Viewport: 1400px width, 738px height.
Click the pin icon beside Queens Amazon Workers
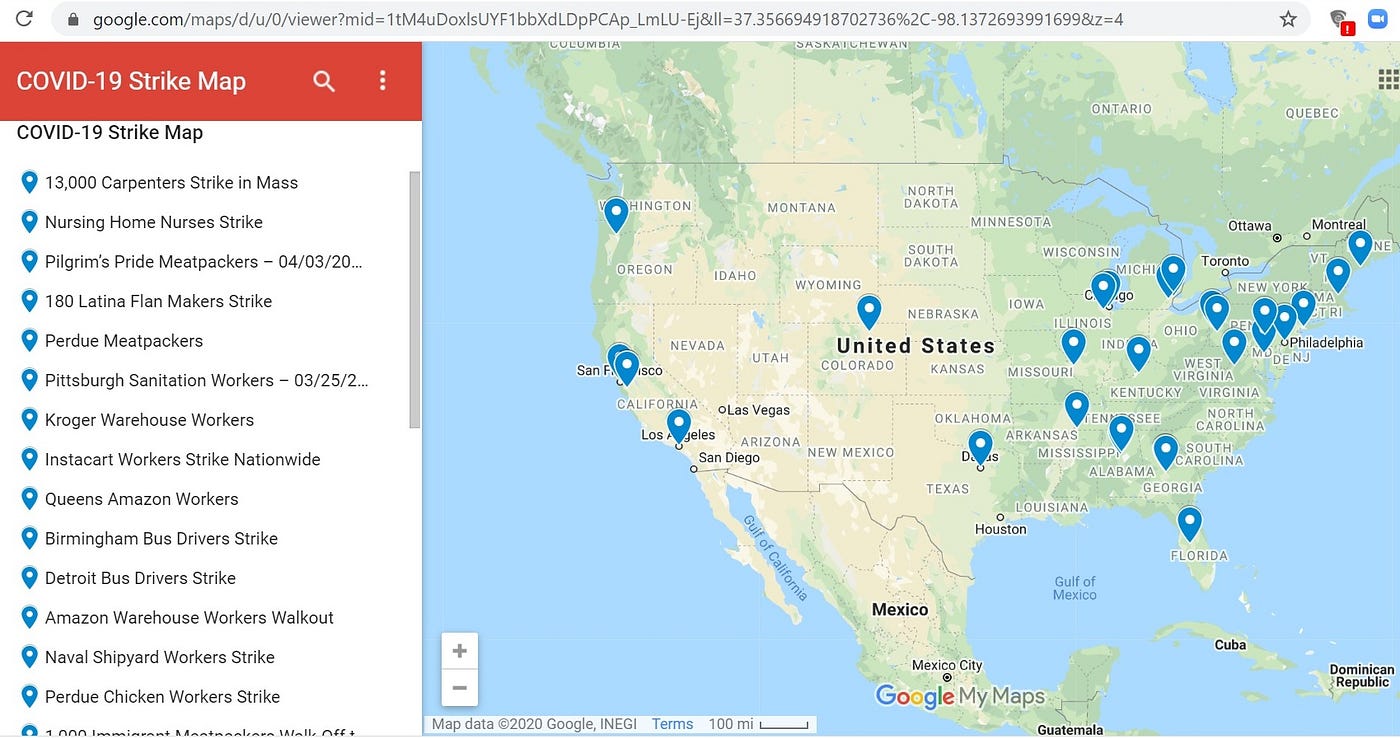(29, 498)
